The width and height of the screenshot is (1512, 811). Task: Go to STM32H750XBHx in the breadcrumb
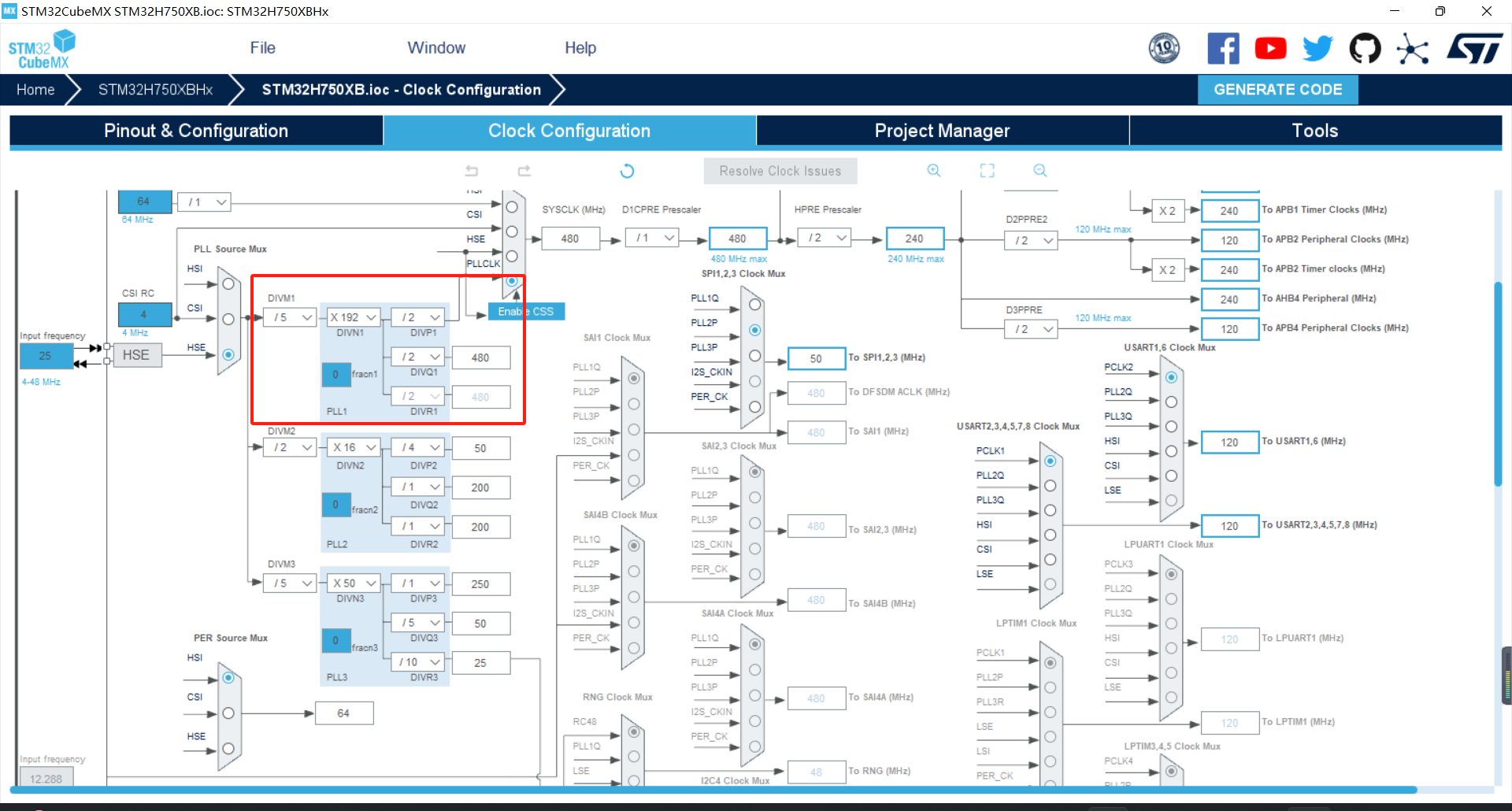pyautogui.click(x=156, y=90)
